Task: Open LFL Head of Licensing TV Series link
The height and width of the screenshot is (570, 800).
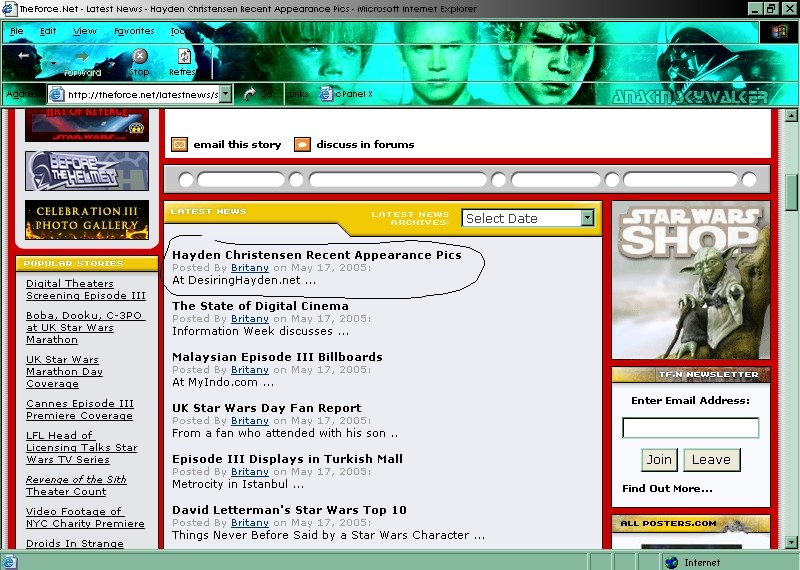Action: click(82, 447)
